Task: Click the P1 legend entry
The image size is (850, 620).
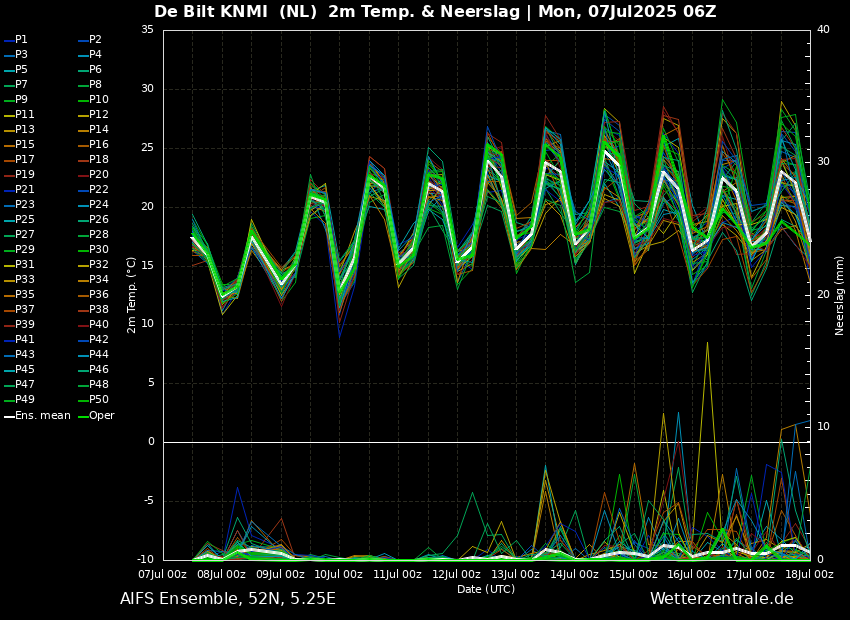Action: click(21, 40)
